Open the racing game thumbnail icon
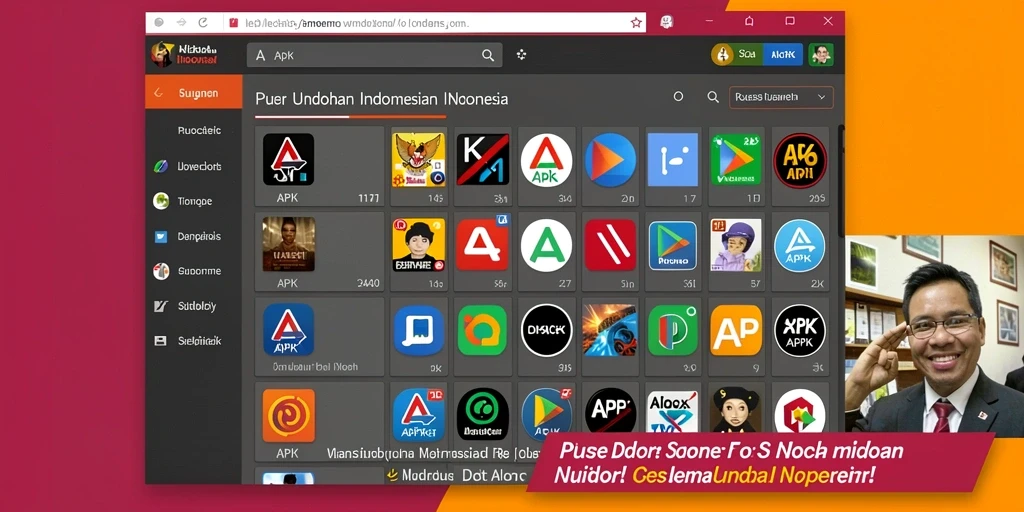The width and height of the screenshot is (1024, 512). tap(610, 330)
